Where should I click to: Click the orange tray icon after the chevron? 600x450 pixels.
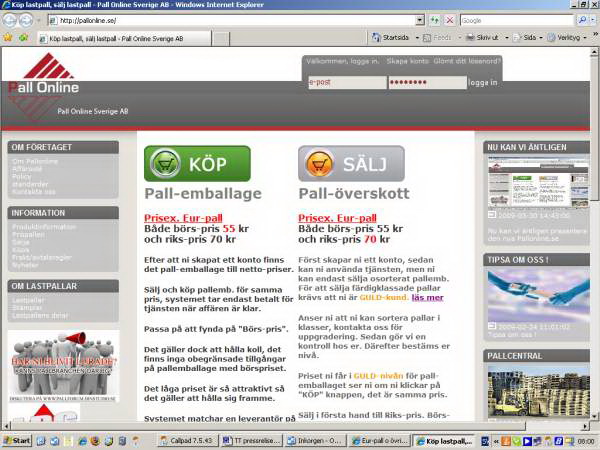(x=505, y=441)
